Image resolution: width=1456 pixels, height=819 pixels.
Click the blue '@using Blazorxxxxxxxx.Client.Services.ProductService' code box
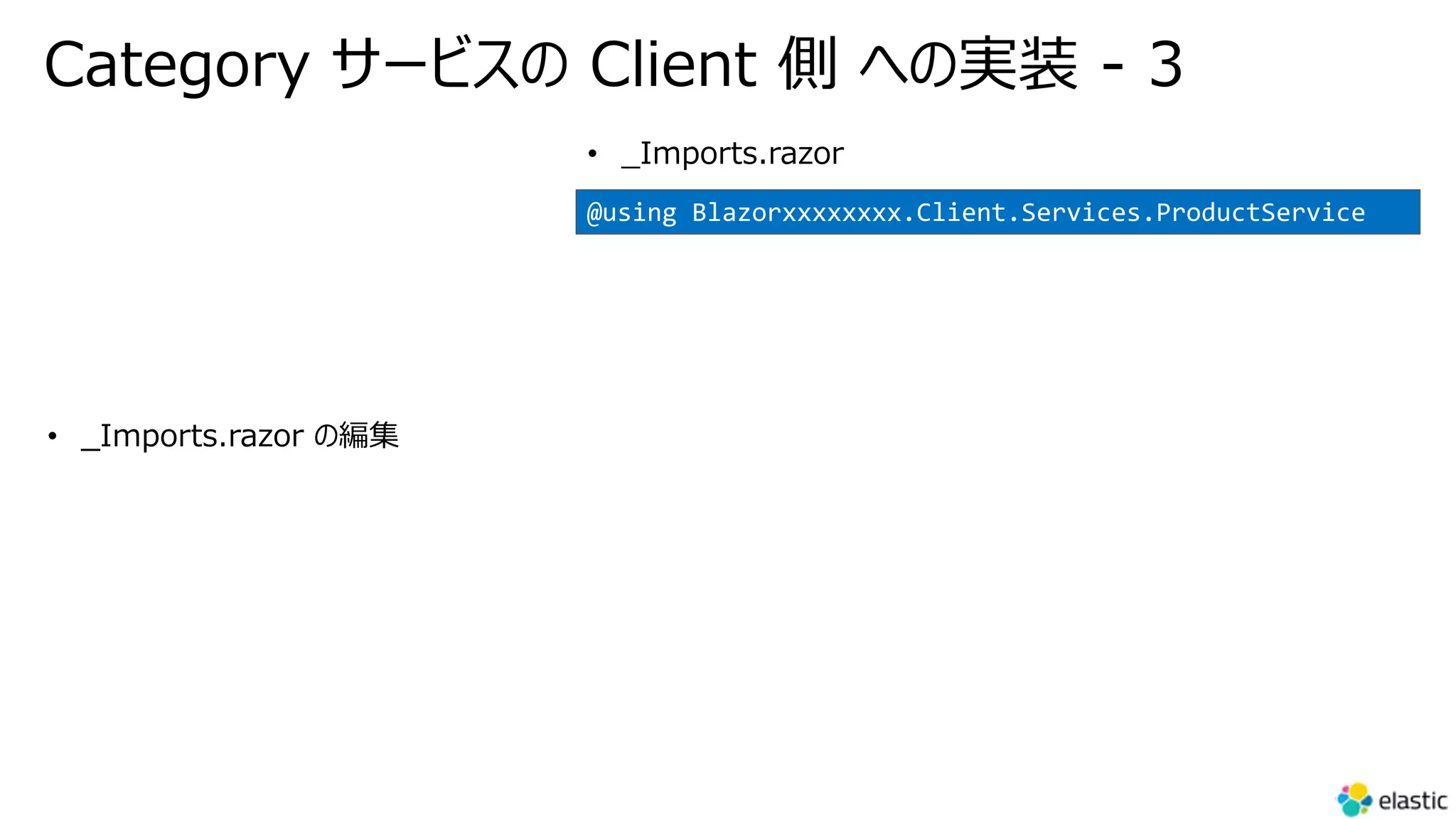[997, 212]
